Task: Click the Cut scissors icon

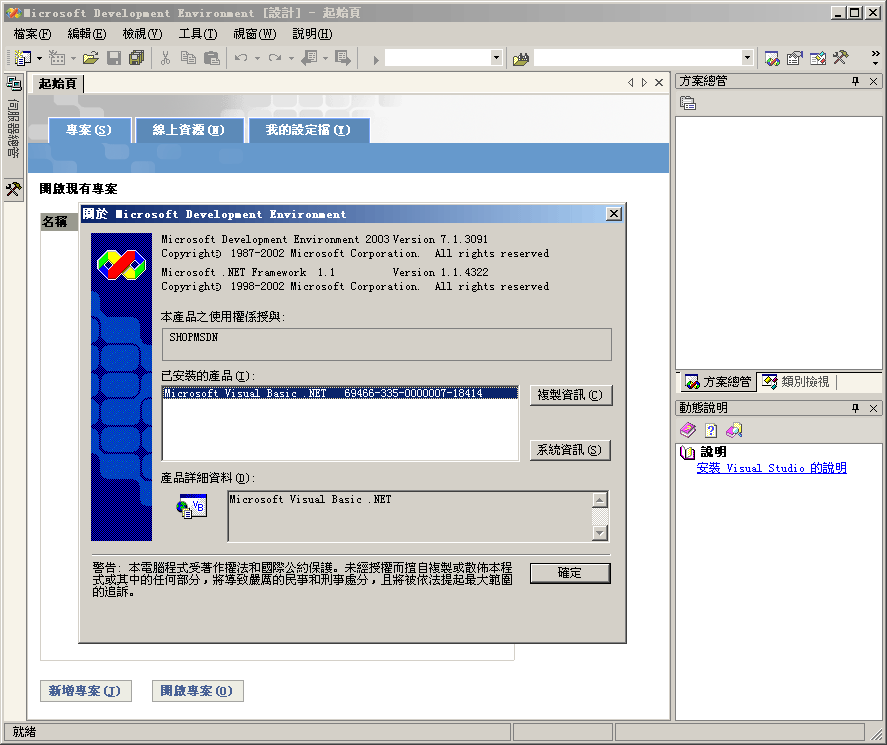Action: [x=165, y=58]
